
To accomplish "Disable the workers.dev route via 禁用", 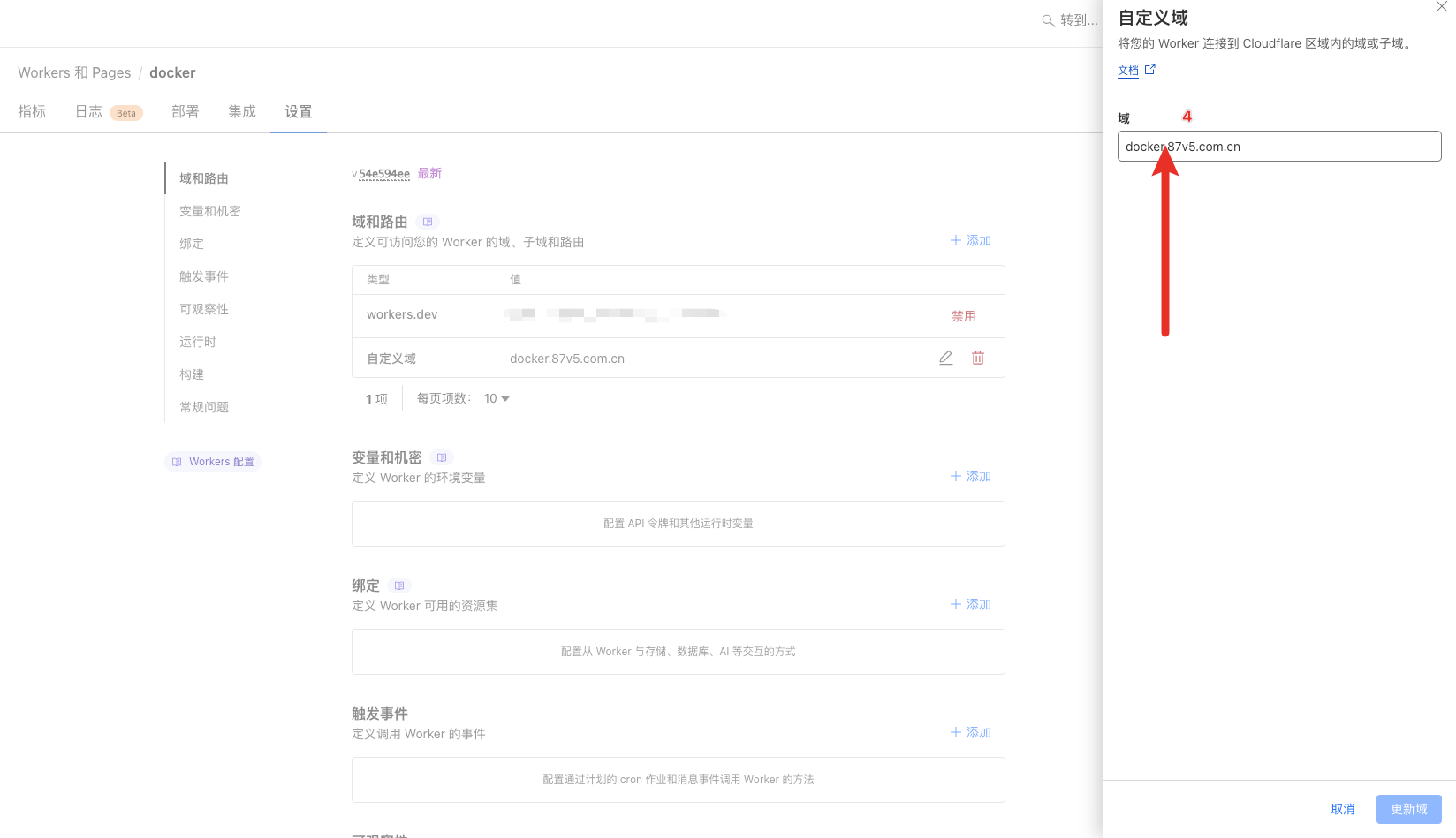I will [x=964, y=316].
